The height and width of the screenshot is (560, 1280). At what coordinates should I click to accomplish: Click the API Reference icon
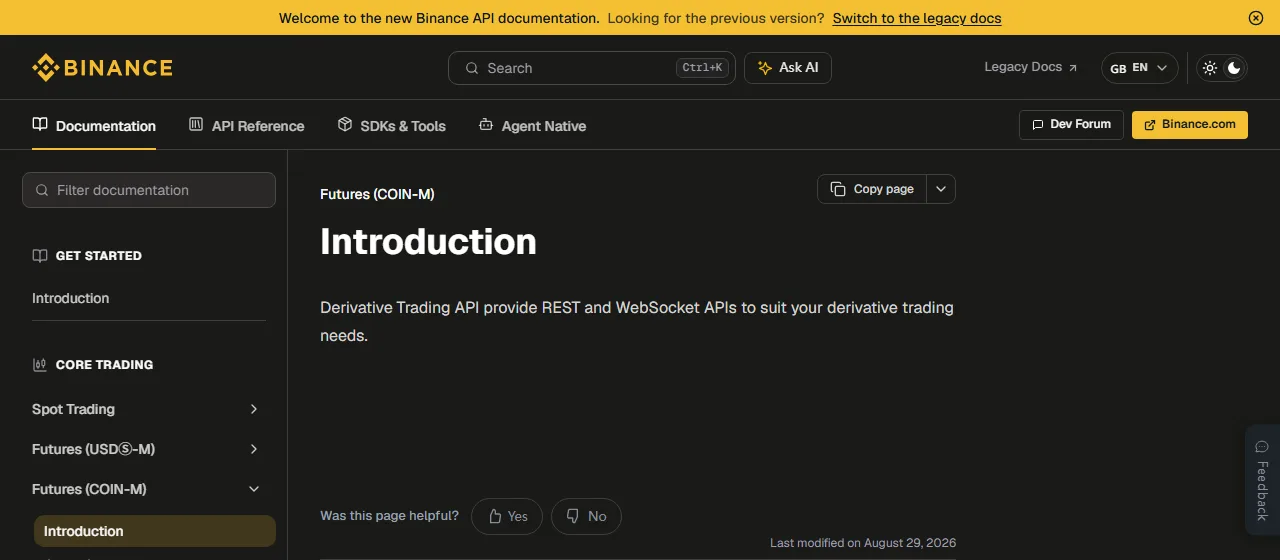click(x=196, y=125)
